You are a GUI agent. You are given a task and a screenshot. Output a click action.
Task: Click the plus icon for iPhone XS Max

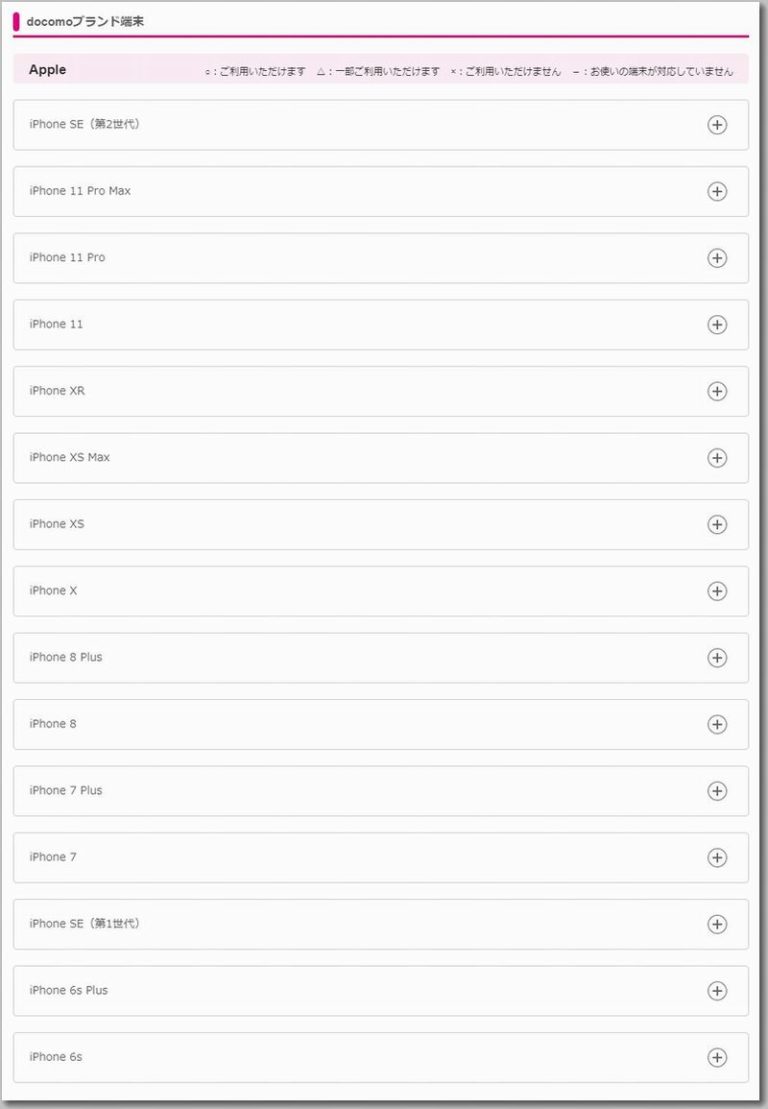coord(717,458)
